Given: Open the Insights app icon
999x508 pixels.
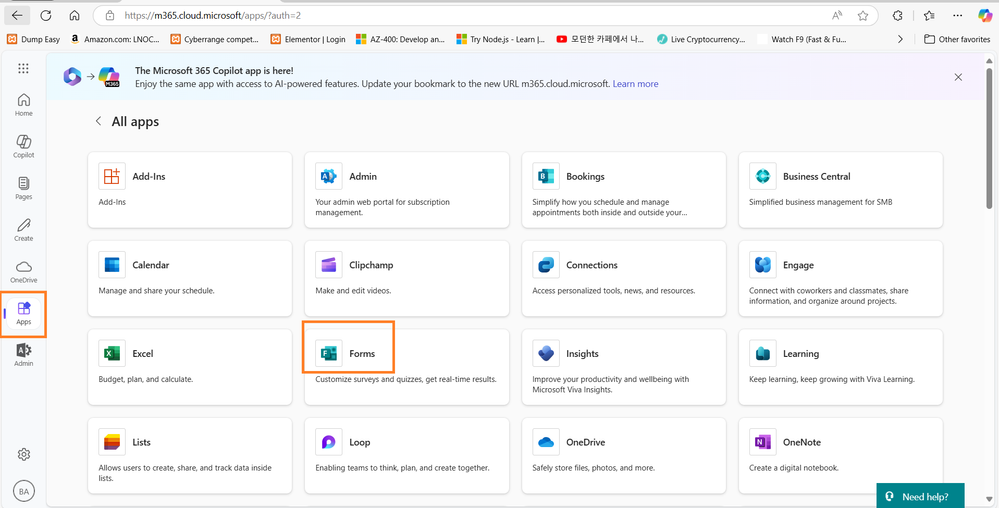Looking at the screenshot, I should coord(546,354).
